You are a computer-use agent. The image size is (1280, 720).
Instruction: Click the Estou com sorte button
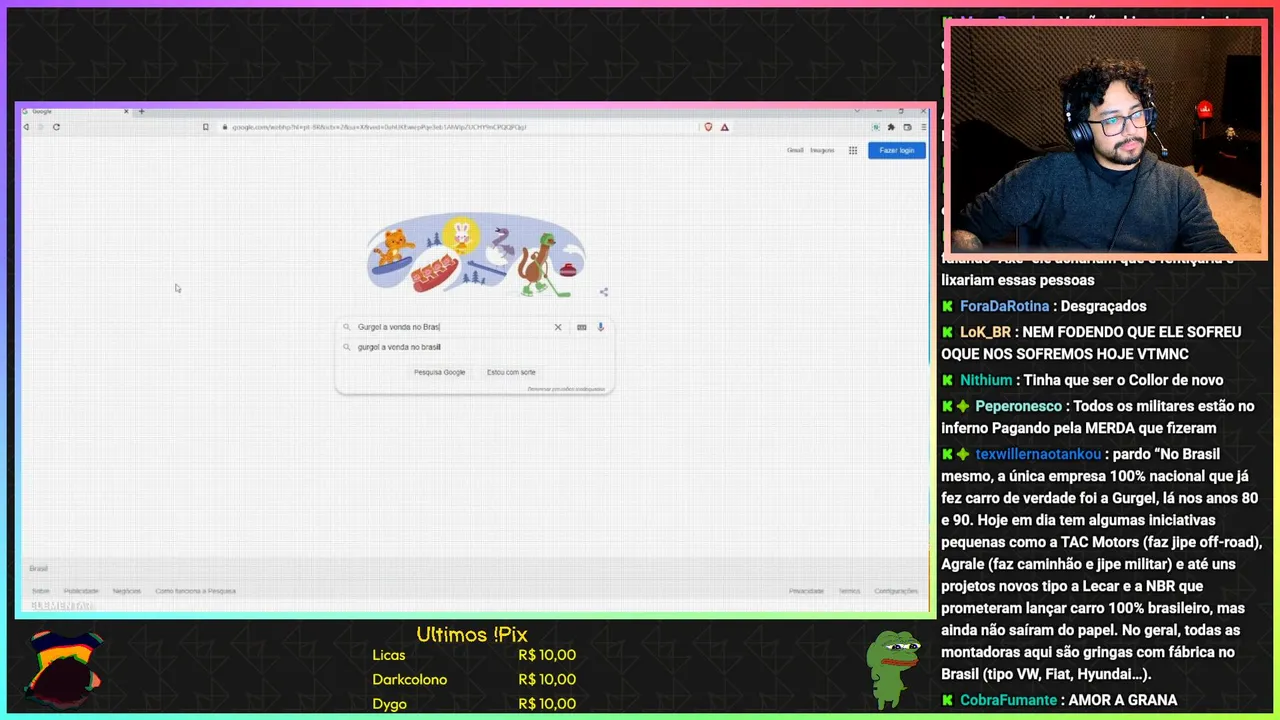tap(511, 372)
